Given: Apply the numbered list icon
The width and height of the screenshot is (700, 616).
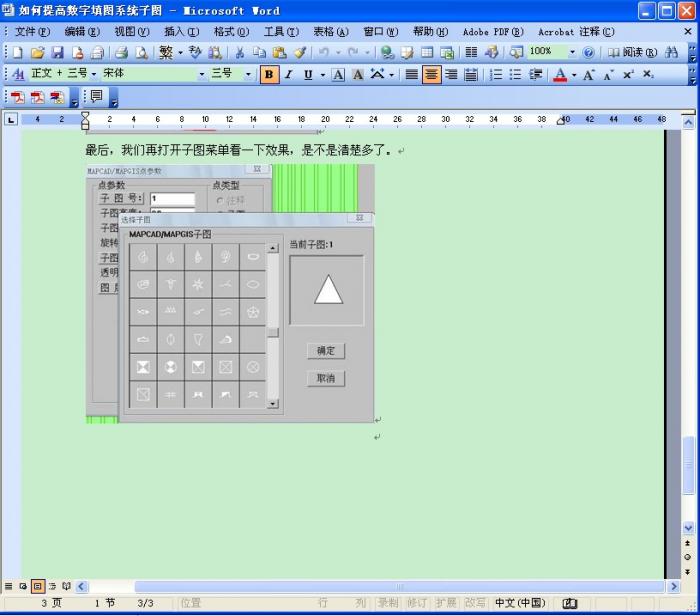Looking at the screenshot, I should 496,74.
